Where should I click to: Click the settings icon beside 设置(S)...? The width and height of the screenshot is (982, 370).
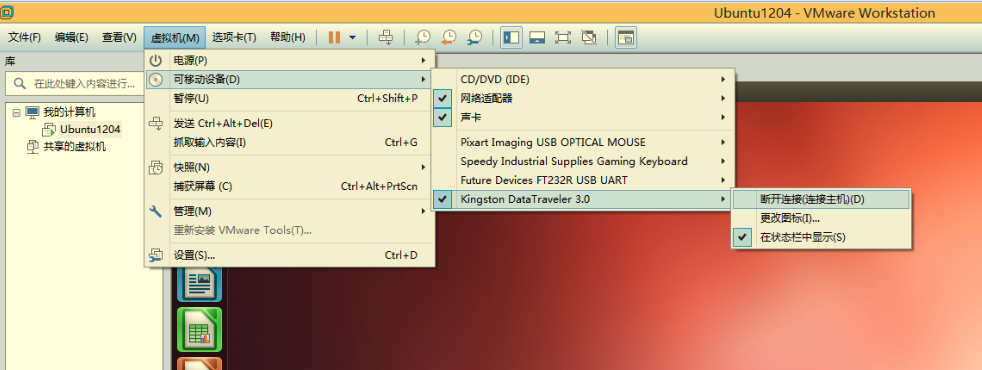[156, 255]
